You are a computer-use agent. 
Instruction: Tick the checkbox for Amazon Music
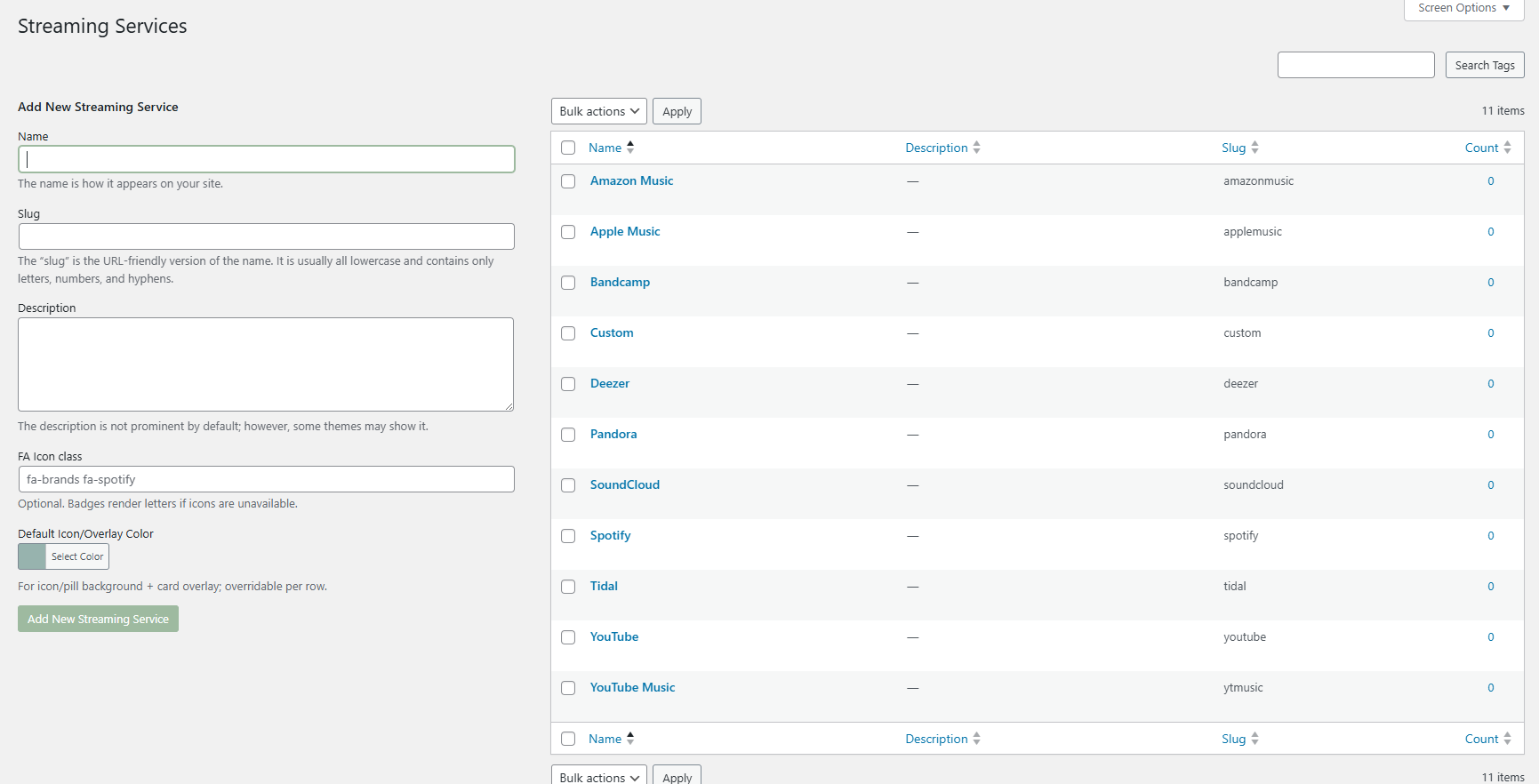(x=568, y=181)
